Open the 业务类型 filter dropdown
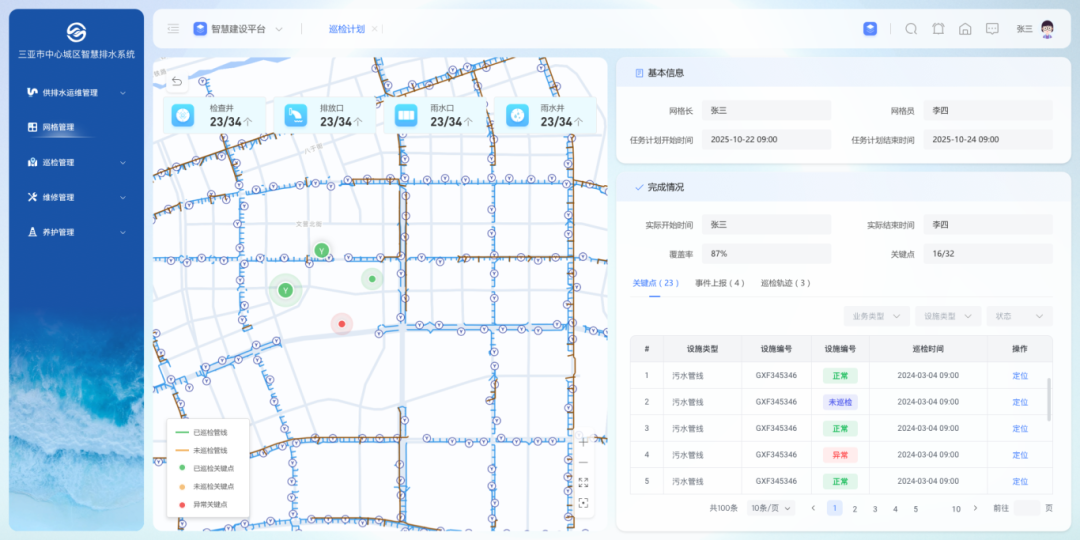 [876, 316]
